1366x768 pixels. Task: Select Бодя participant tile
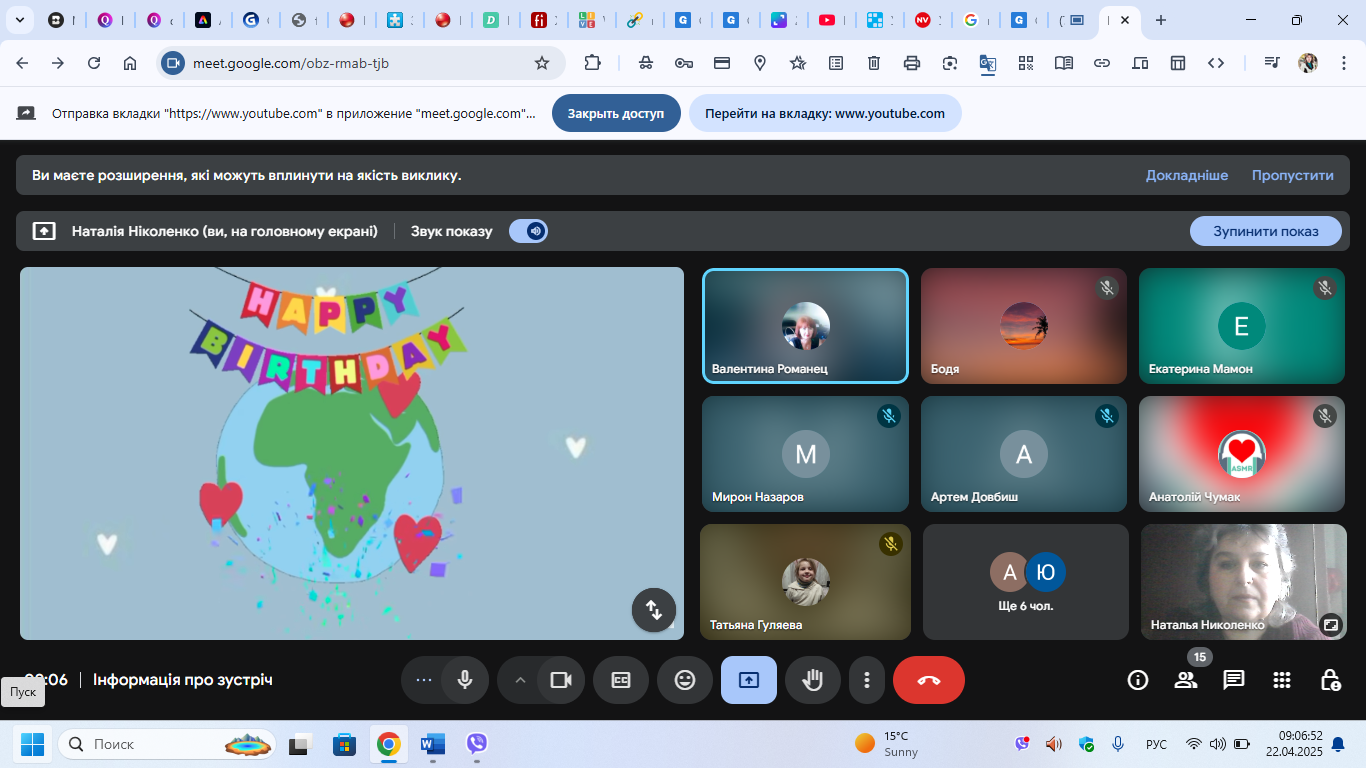click(x=1024, y=326)
